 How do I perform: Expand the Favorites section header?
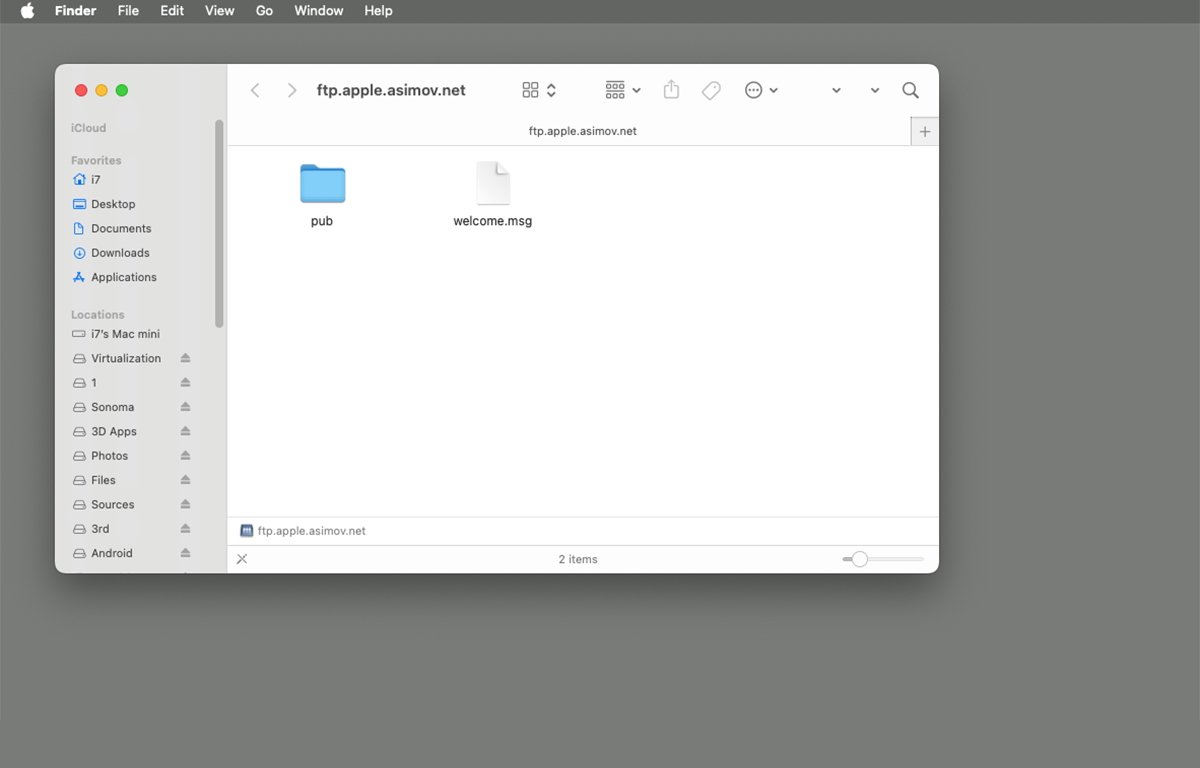pyautogui.click(x=95, y=160)
